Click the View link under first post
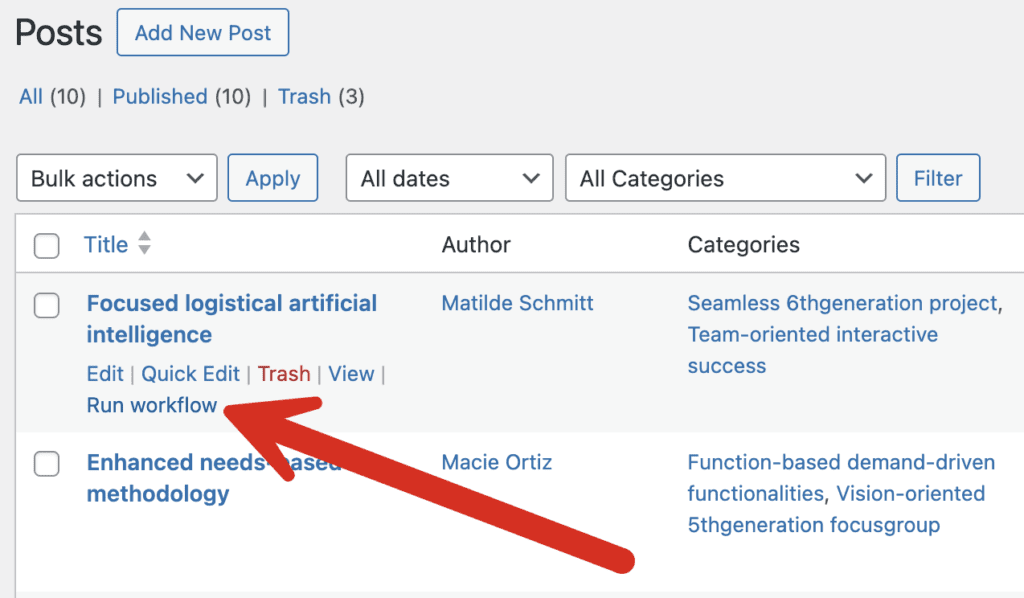1024x598 pixels. point(351,374)
